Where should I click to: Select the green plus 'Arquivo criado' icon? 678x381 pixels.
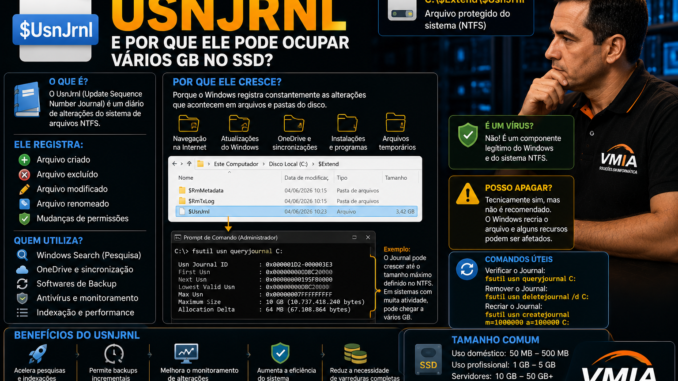(24, 160)
